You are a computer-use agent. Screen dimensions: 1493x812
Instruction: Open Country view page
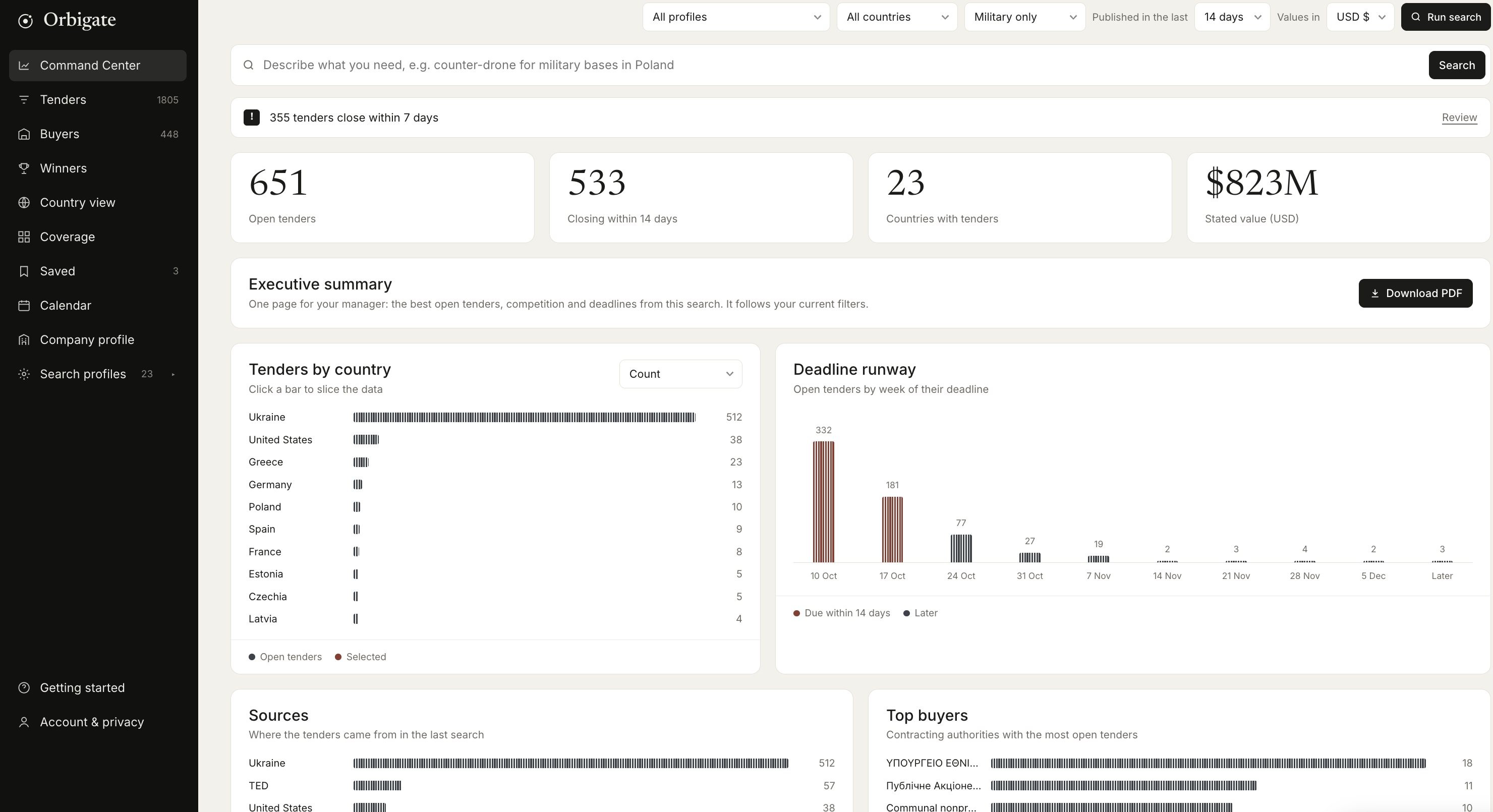(x=97, y=202)
